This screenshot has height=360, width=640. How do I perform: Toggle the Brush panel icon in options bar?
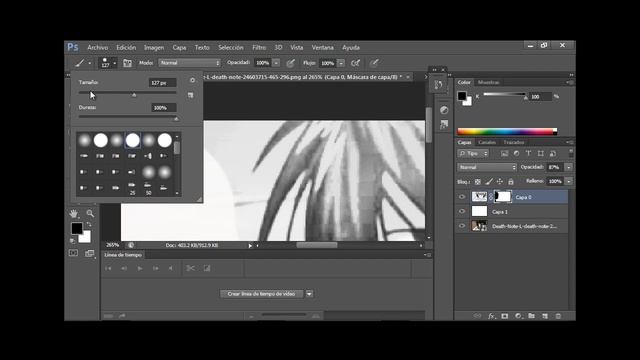[x=127, y=63]
